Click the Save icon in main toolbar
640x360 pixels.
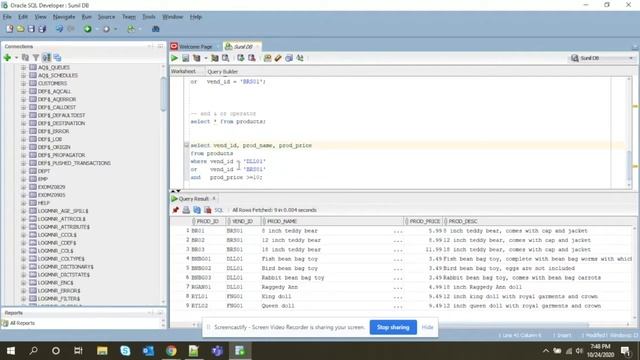click(31, 29)
